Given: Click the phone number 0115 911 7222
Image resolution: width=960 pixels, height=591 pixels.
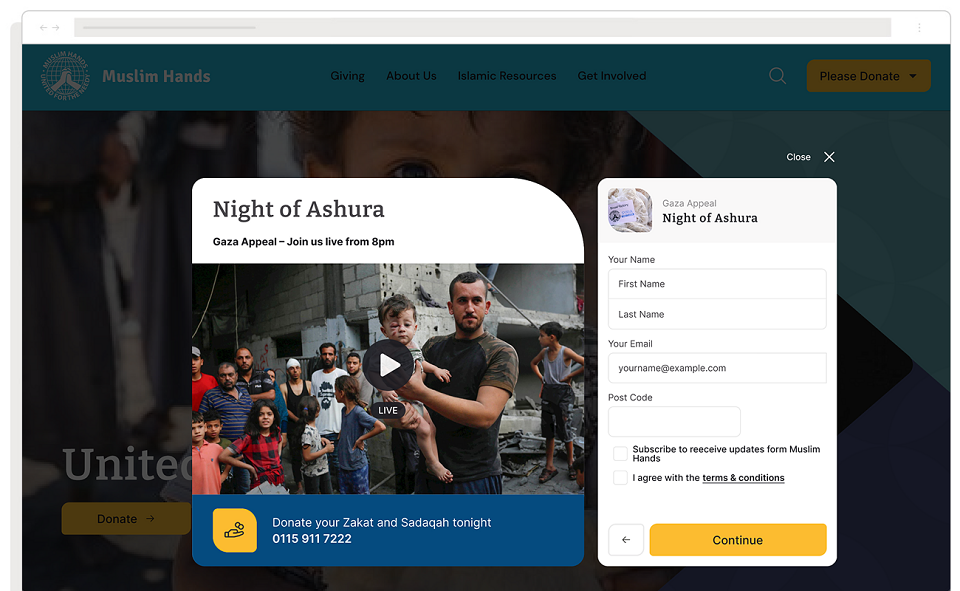Looking at the screenshot, I should (x=312, y=539).
